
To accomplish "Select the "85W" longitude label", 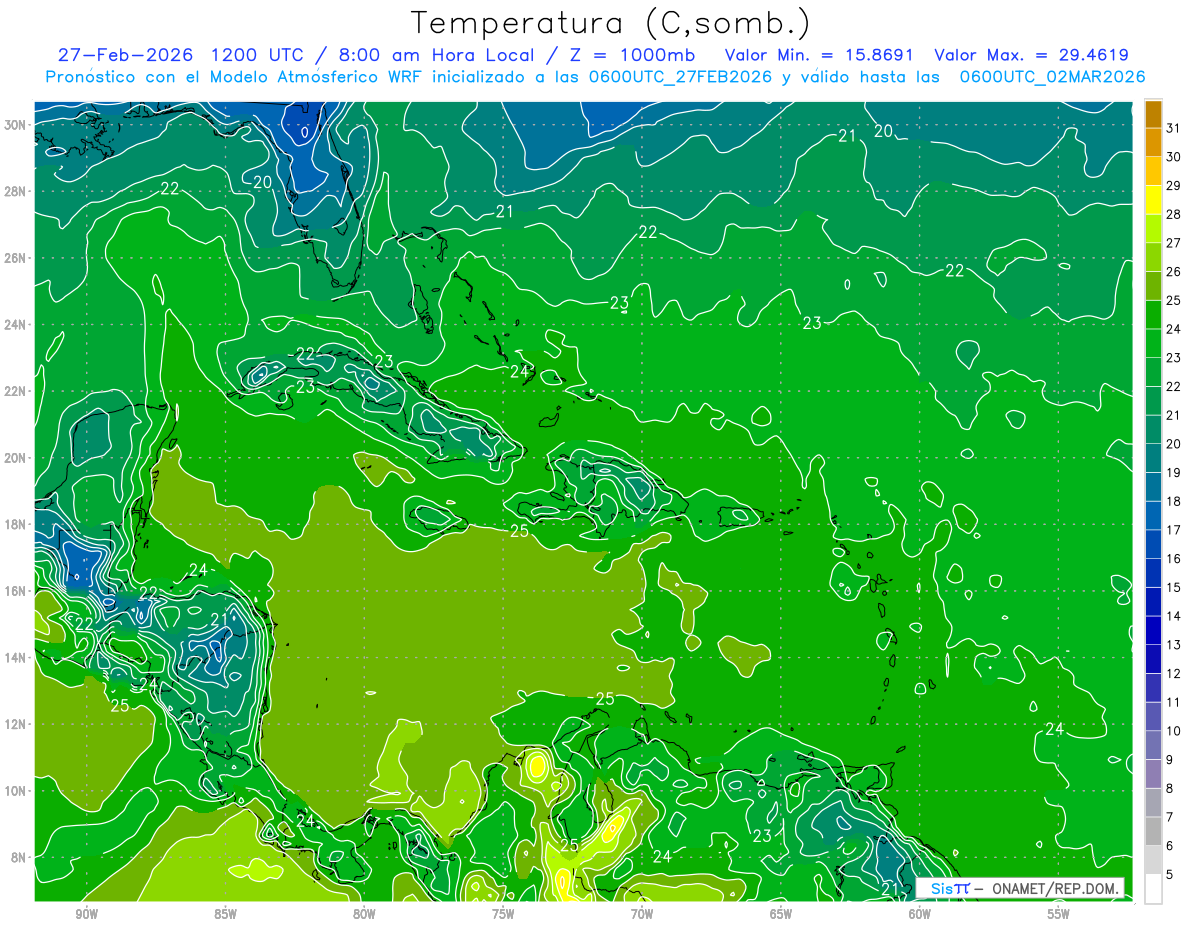I will [x=225, y=914].
